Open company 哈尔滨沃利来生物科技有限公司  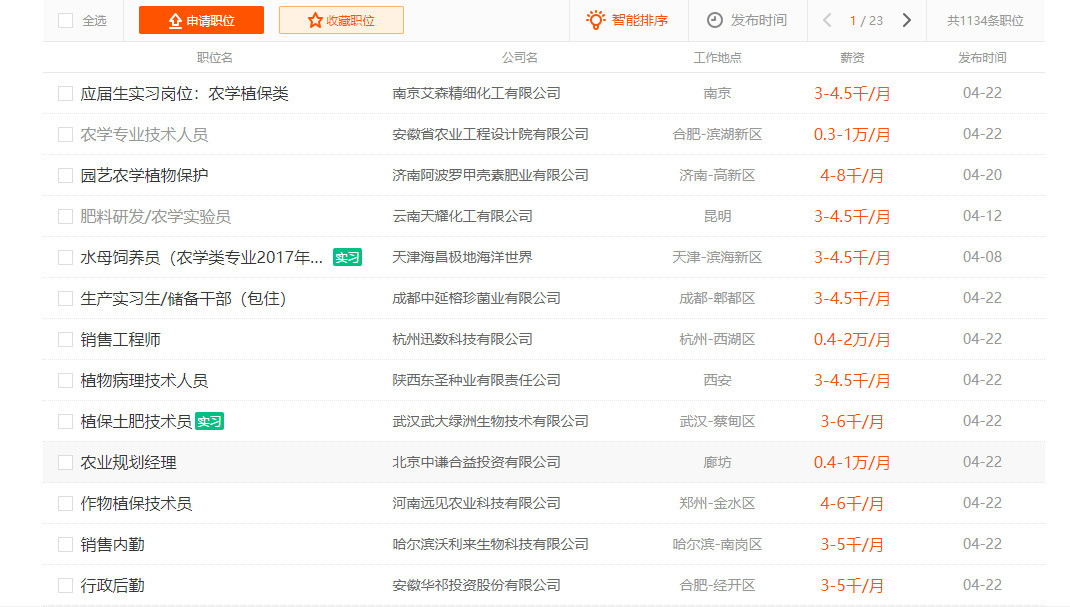(x=490, y=544)
